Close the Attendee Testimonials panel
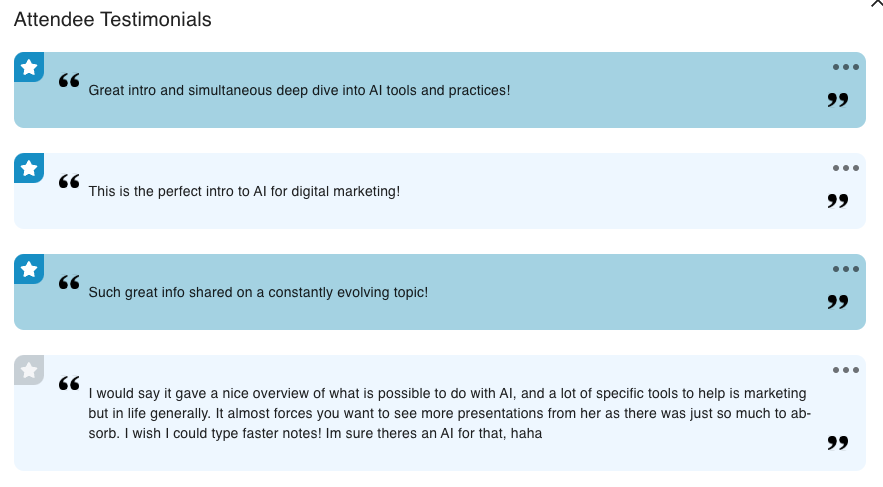The width and height of the screenshot is (883, 487). [x=877, y=3]
